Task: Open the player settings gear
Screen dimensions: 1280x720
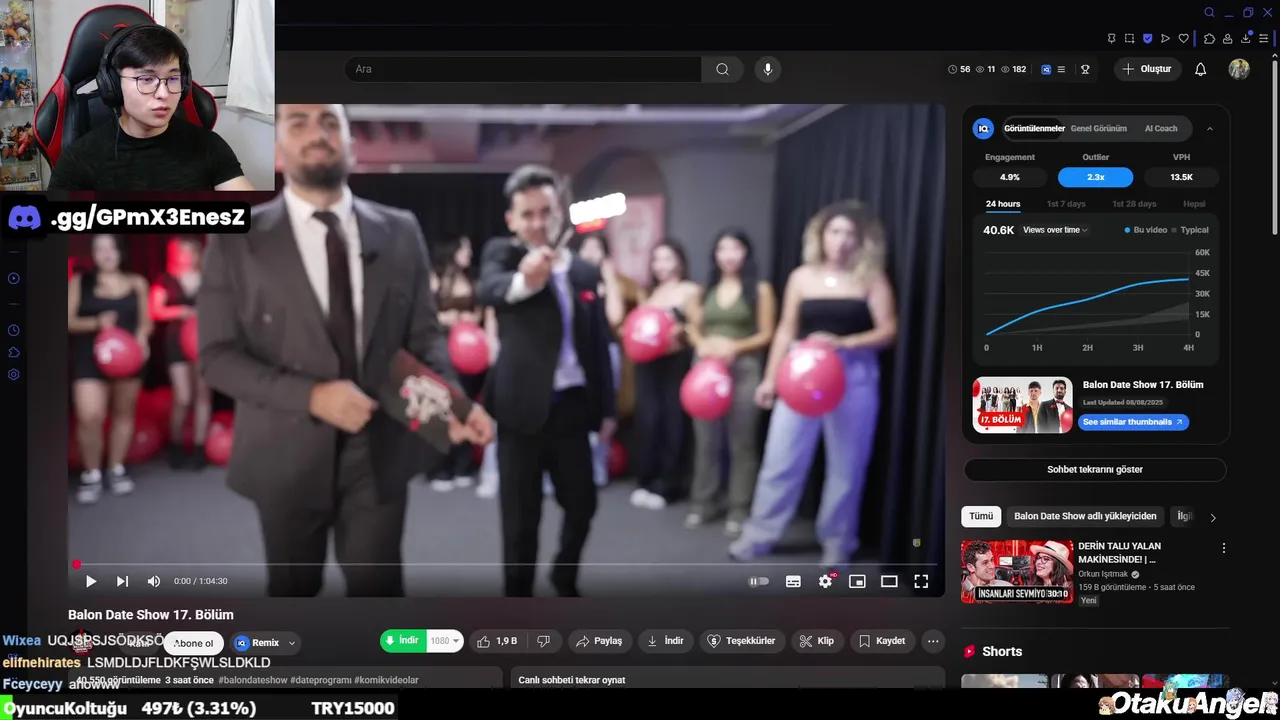Action: [x=826, y=581]
